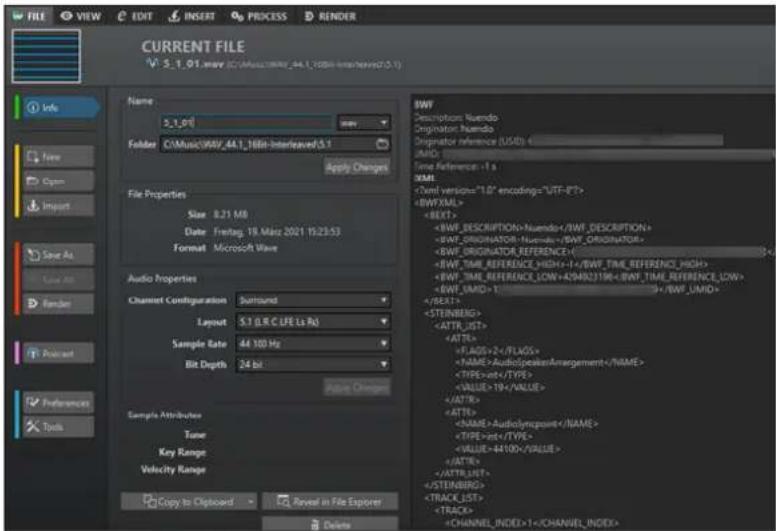
Task: Click the Save As disk icon
Action: (33, 255)
